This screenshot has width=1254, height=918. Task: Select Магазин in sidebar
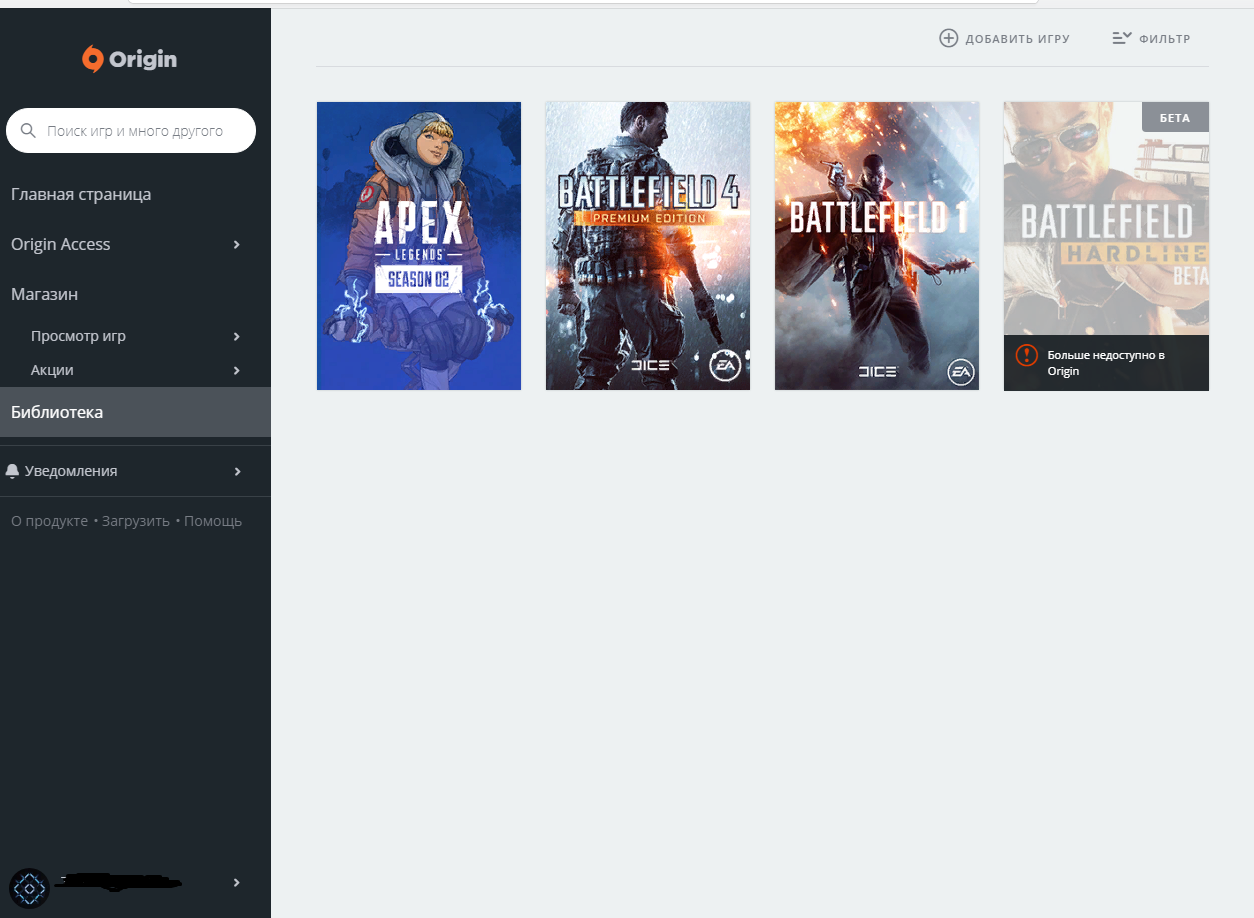[x=45, y=294]
